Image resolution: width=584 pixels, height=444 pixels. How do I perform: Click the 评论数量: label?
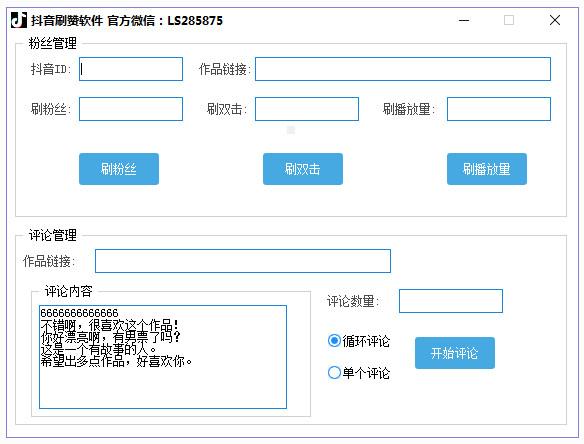pyautogui.click(x=353, y=301)
